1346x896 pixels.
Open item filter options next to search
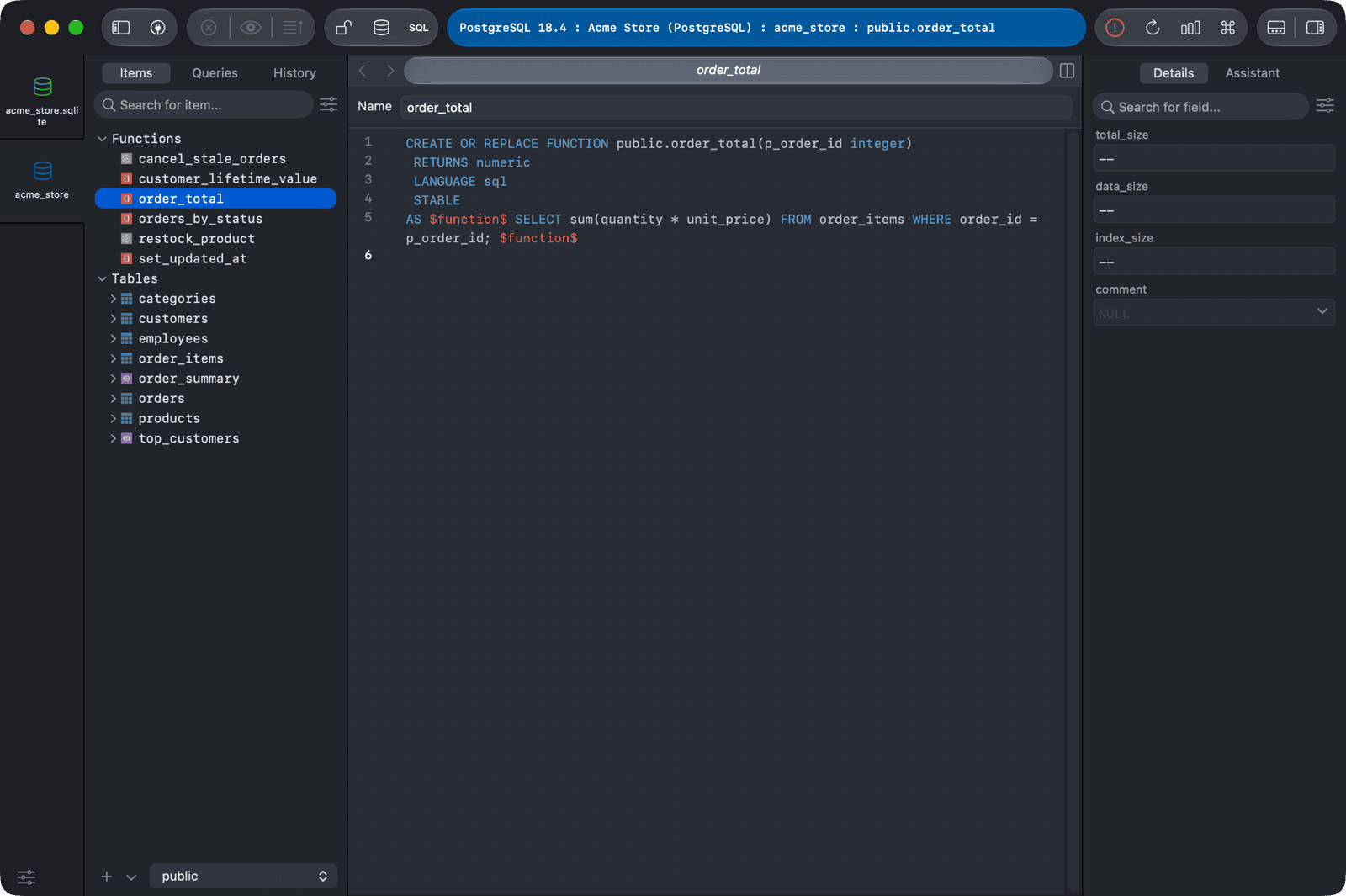coord(328,104)
